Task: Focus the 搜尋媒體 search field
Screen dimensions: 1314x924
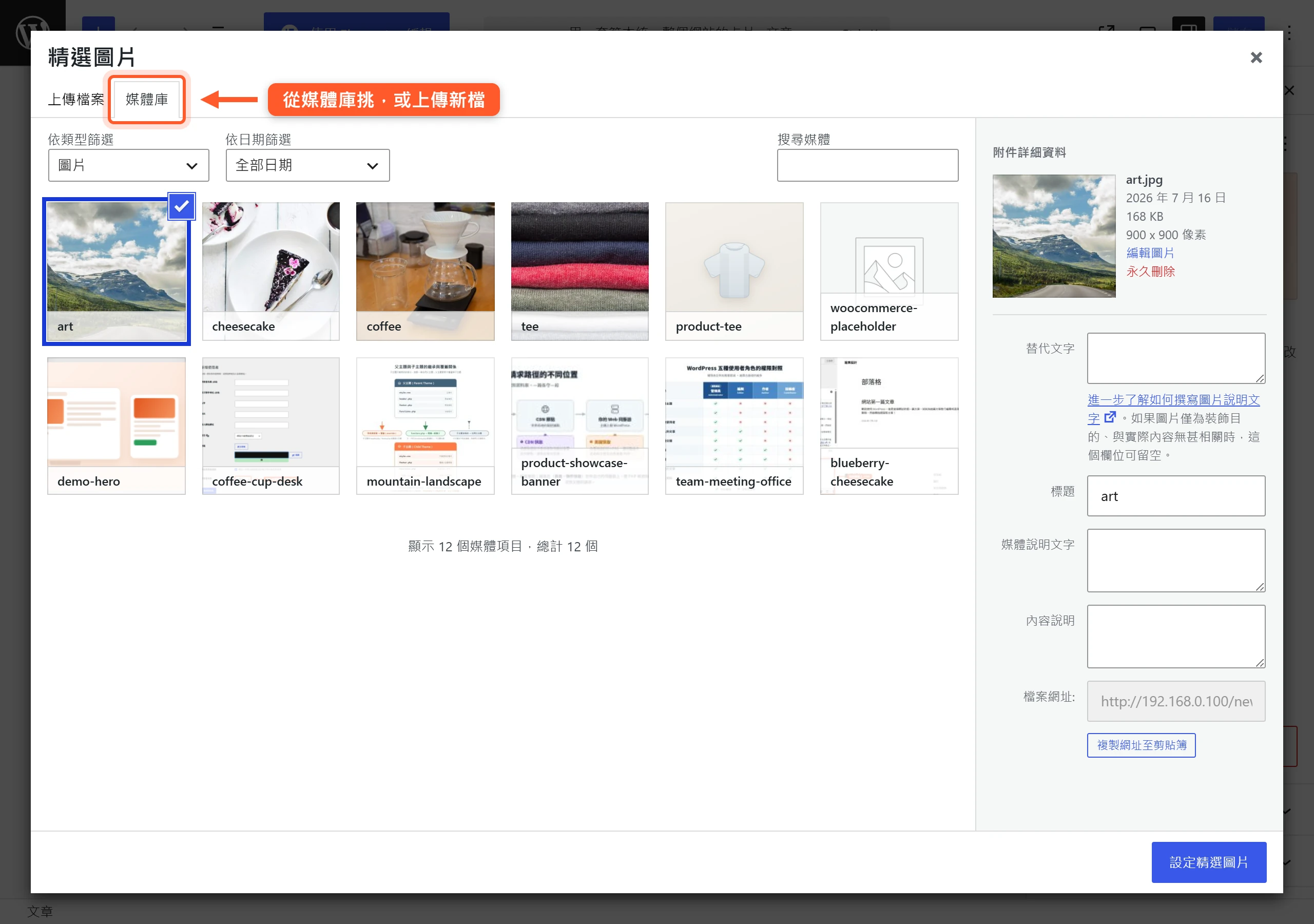Action: [x=867, y=165]
